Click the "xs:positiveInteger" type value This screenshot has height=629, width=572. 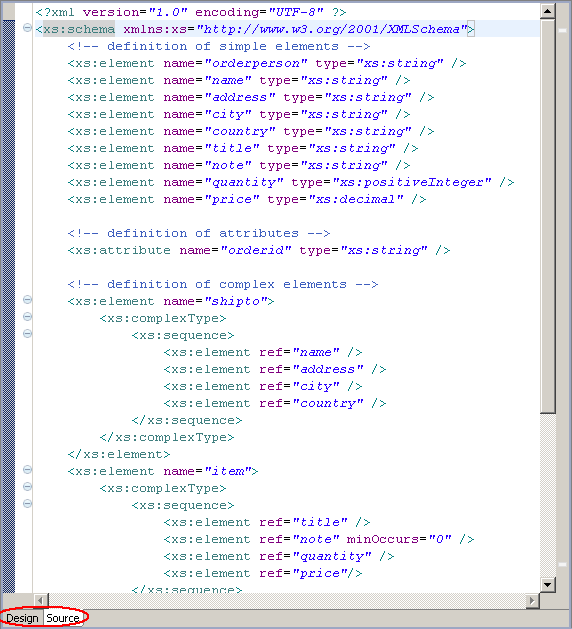click(412, 183)
